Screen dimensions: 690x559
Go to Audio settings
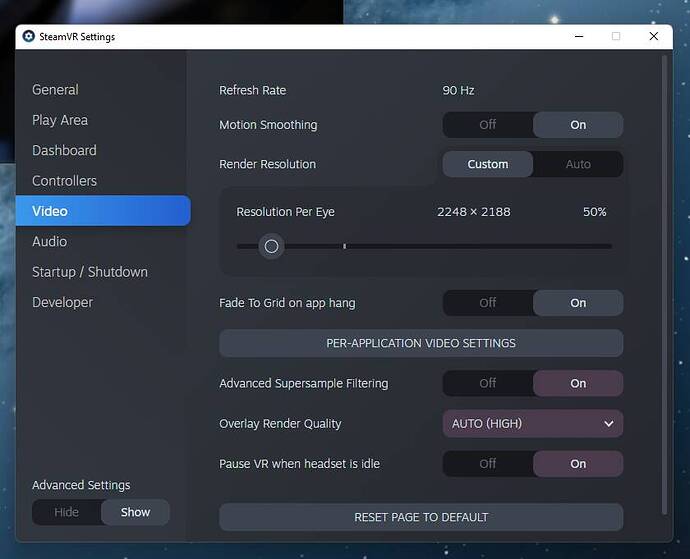tap(50, 242)
